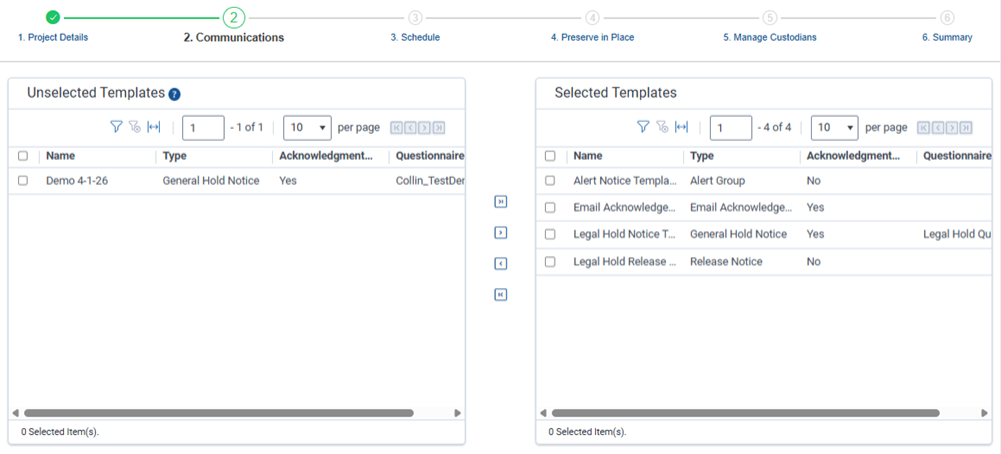Click left scroll arrow in Selected Templates
Image resolution: width=1001 pixels, height=454 pixels.
coord(543,413)
